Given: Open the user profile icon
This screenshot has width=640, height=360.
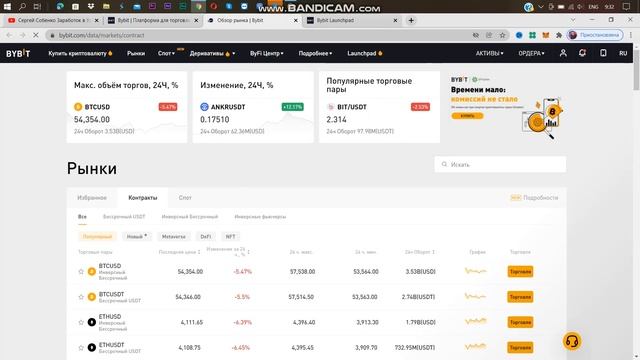Looking at the screenshot, I should click(x=563, y=53).
